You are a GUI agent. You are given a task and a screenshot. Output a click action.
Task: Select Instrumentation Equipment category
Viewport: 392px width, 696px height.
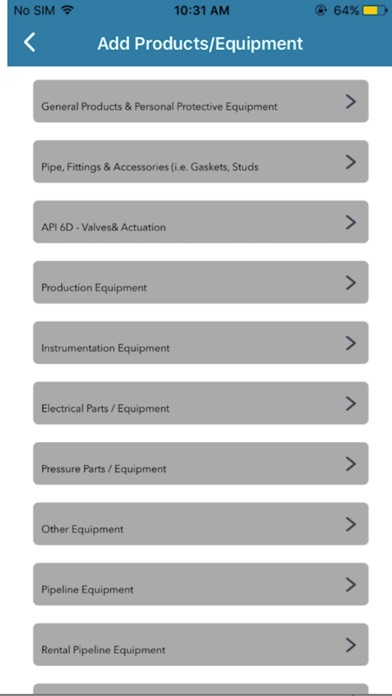tap(201, 343)
